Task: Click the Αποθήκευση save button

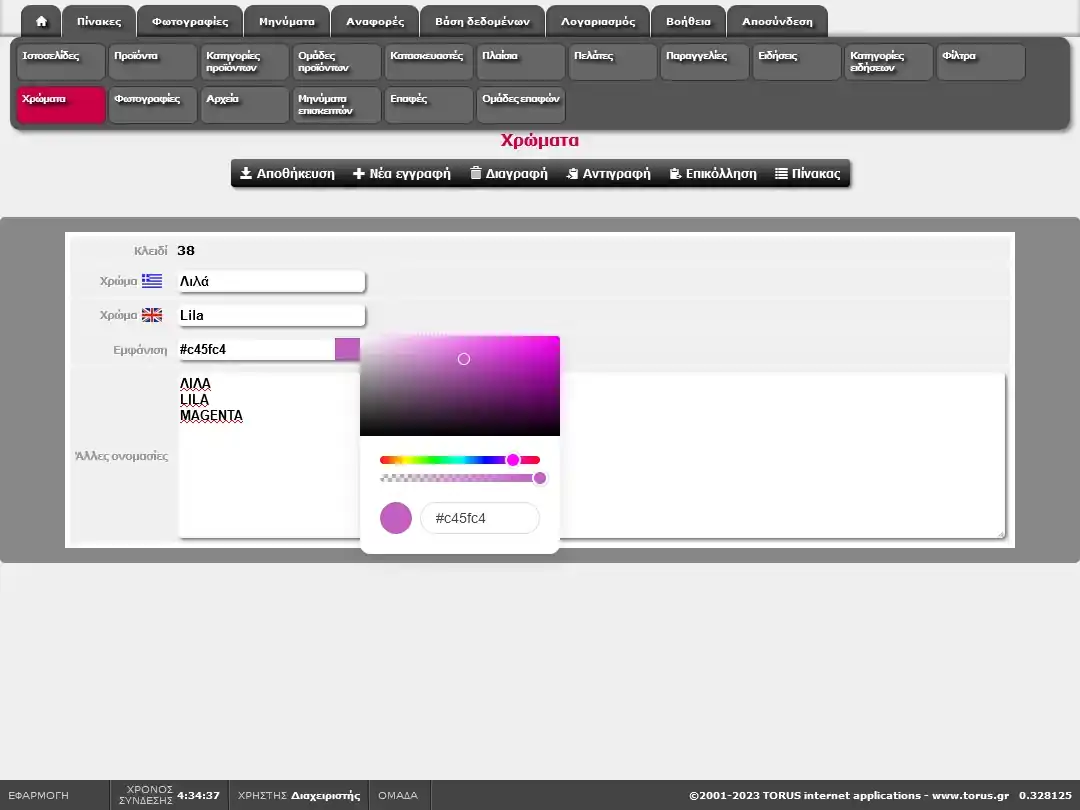Action: [x=287, y=173]
